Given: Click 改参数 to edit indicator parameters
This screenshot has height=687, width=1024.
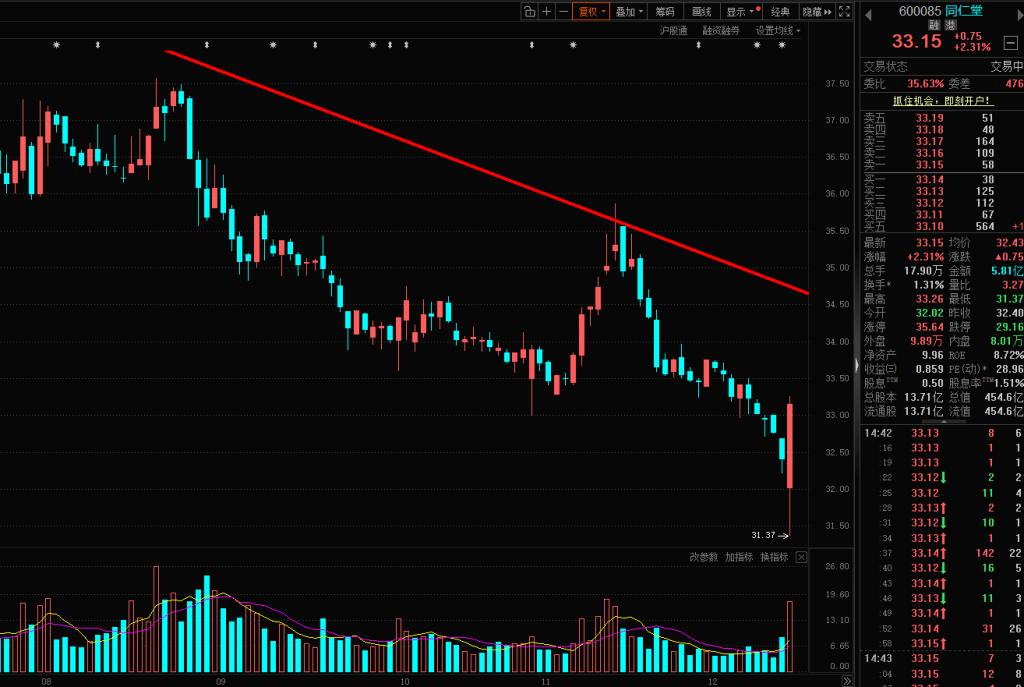Looking at the screenshot, I should pyautogui.click(x=703, y=557).
